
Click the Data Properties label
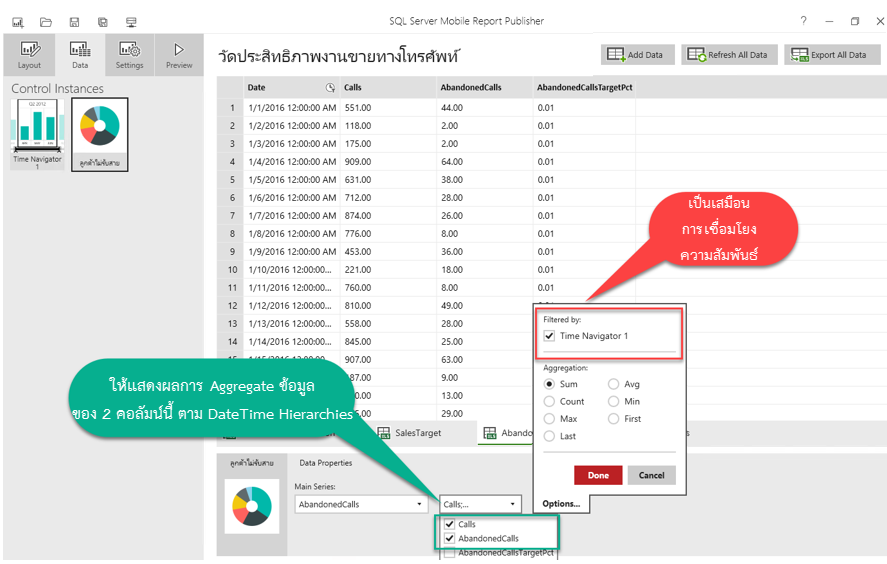pyautogui.click(x=325, y=463)
